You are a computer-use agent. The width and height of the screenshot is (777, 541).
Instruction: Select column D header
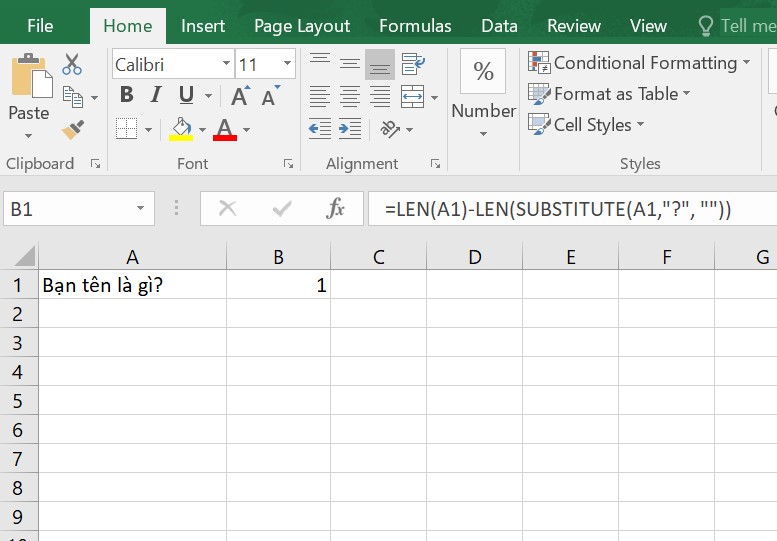[474, 257]
